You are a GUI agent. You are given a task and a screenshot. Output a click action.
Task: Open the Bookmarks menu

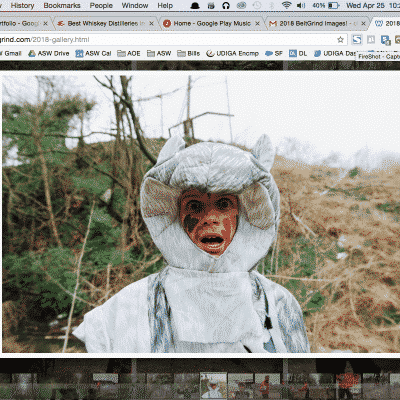[62, 6]
